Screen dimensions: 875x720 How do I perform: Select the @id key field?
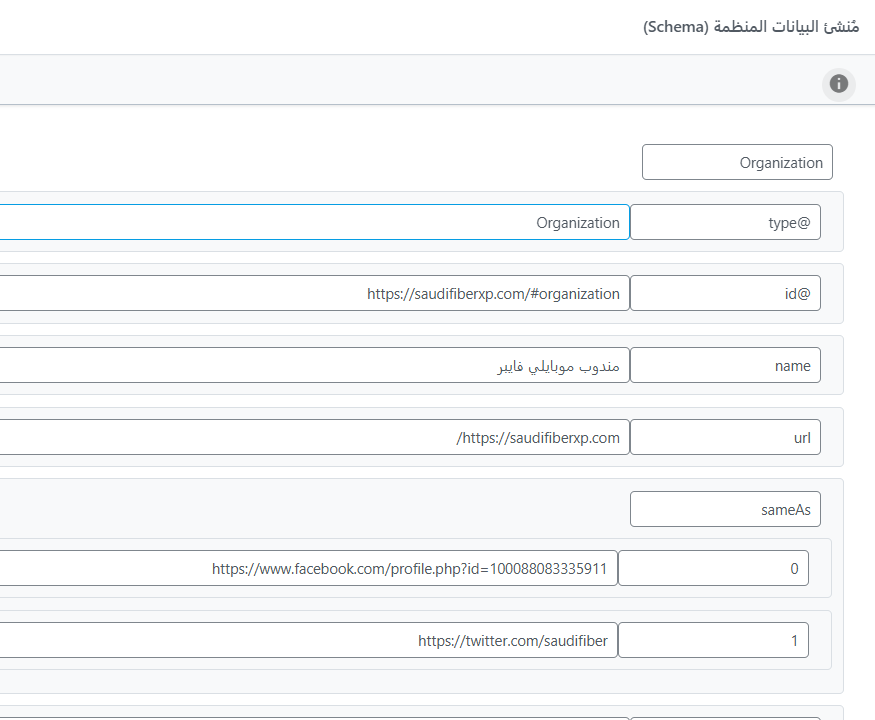725,294
